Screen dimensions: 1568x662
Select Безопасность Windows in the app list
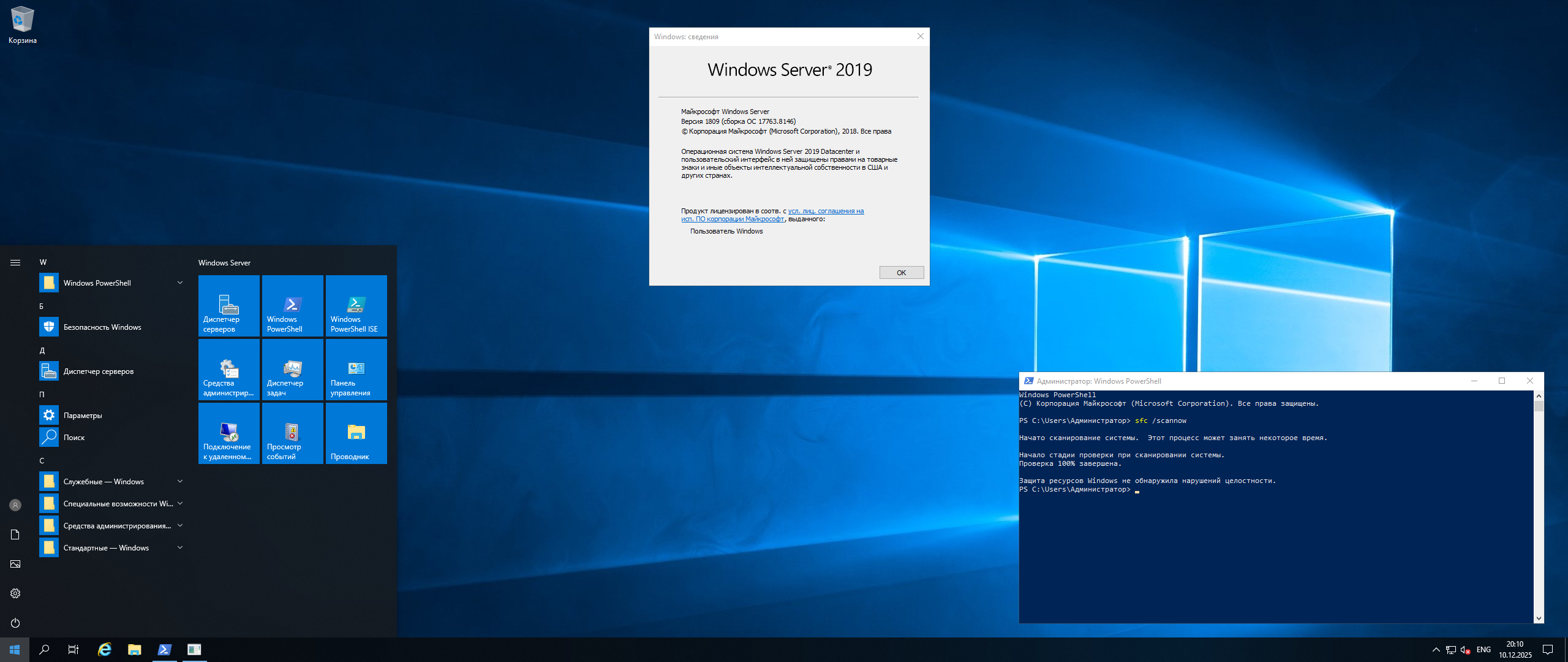[x=102, y=327]
